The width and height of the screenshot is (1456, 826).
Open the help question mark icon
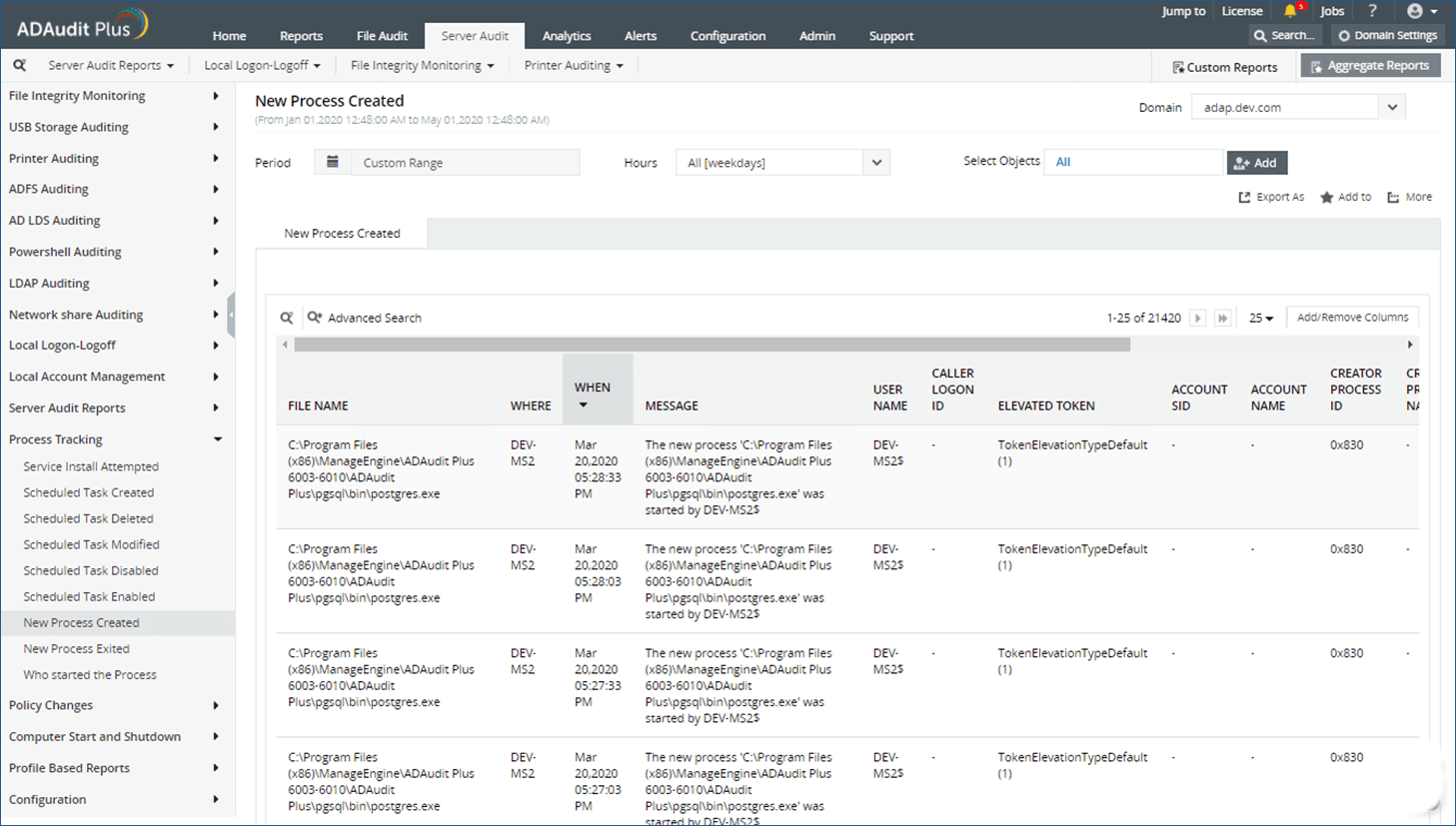[1372, 11]
